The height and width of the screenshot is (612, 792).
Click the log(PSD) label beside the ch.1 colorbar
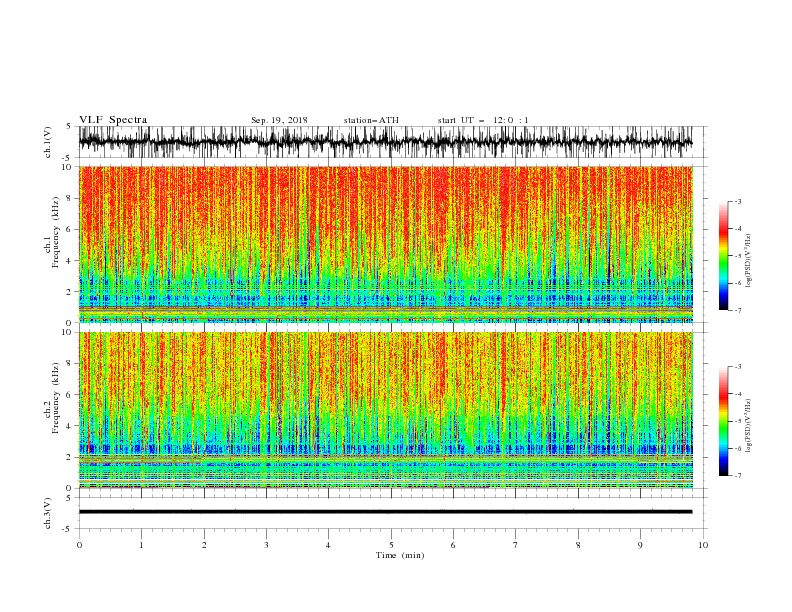tap(748, 261)
